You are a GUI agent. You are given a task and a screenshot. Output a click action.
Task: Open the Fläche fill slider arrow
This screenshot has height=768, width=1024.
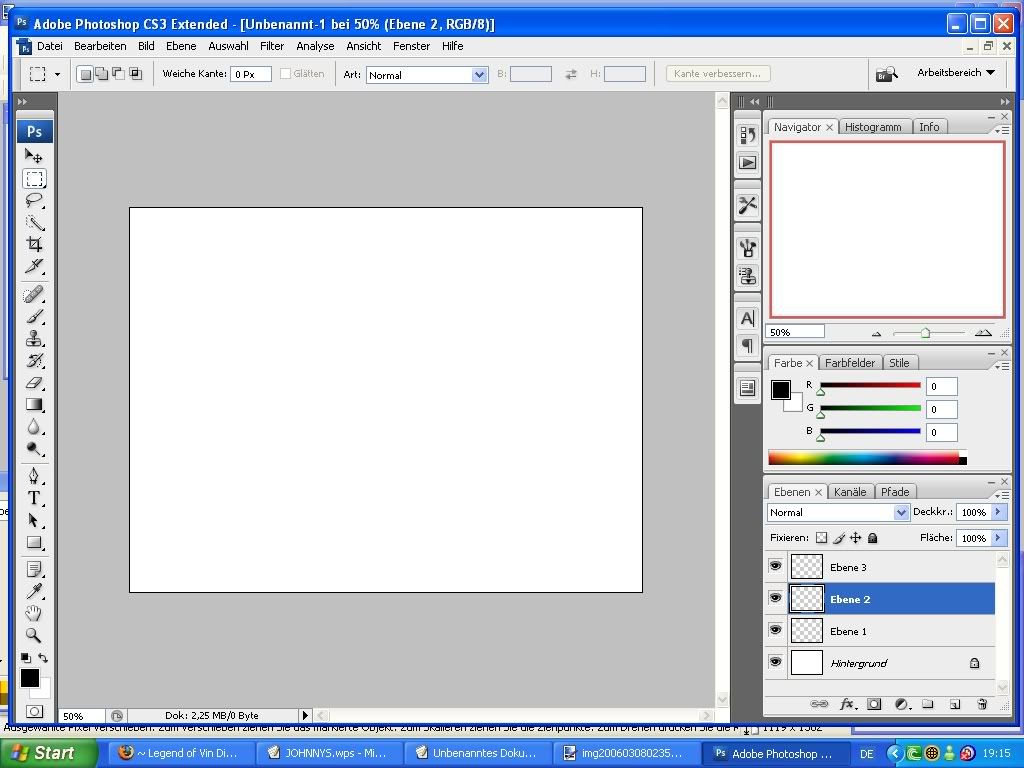click(999, 538)
